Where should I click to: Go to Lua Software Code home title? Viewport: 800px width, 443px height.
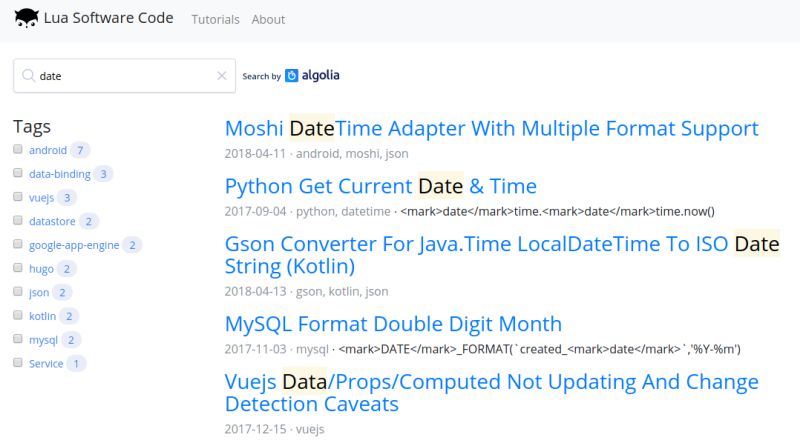109,18
